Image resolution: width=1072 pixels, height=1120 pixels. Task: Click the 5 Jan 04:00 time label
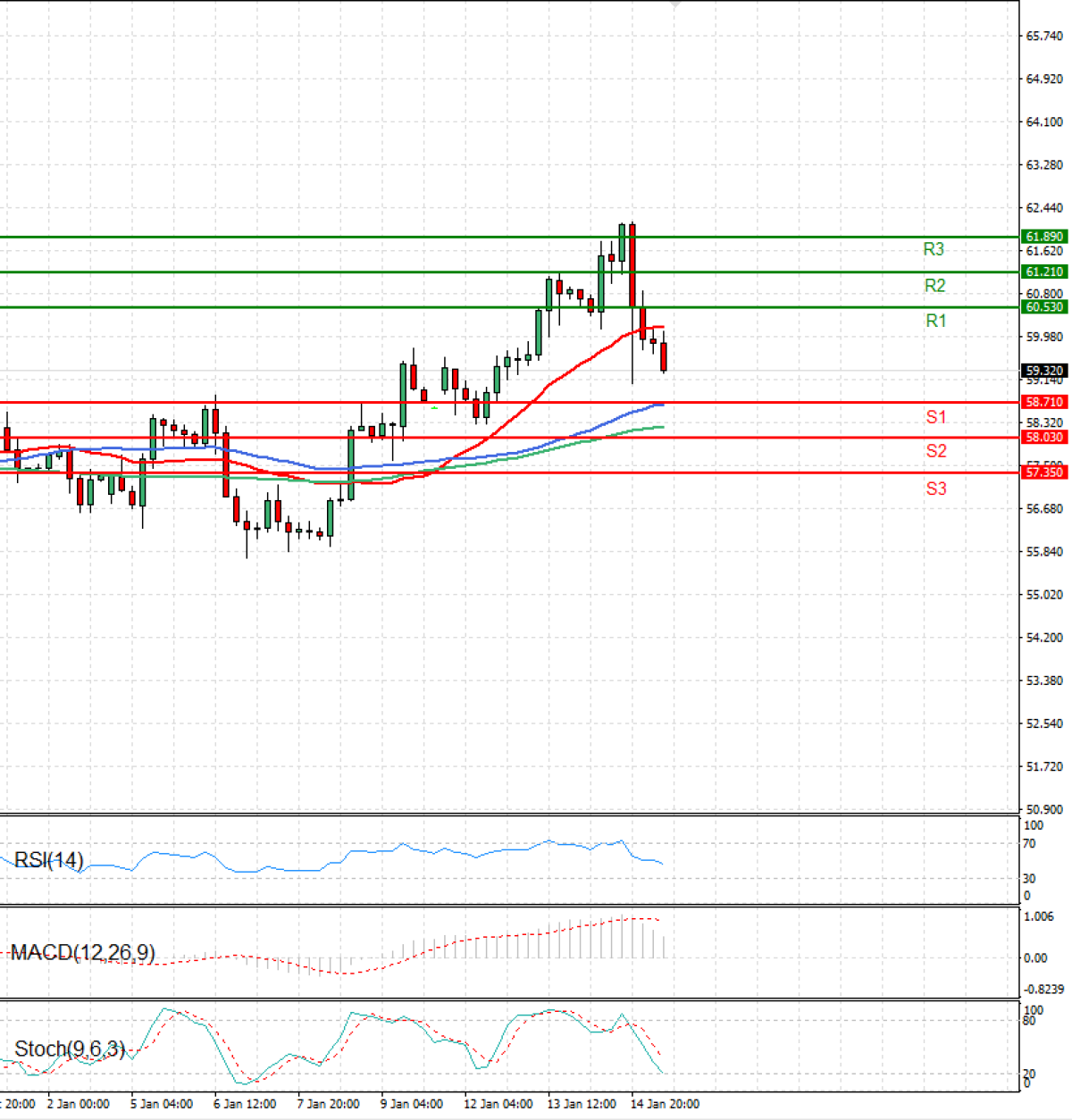click(x=162, y=1104)
